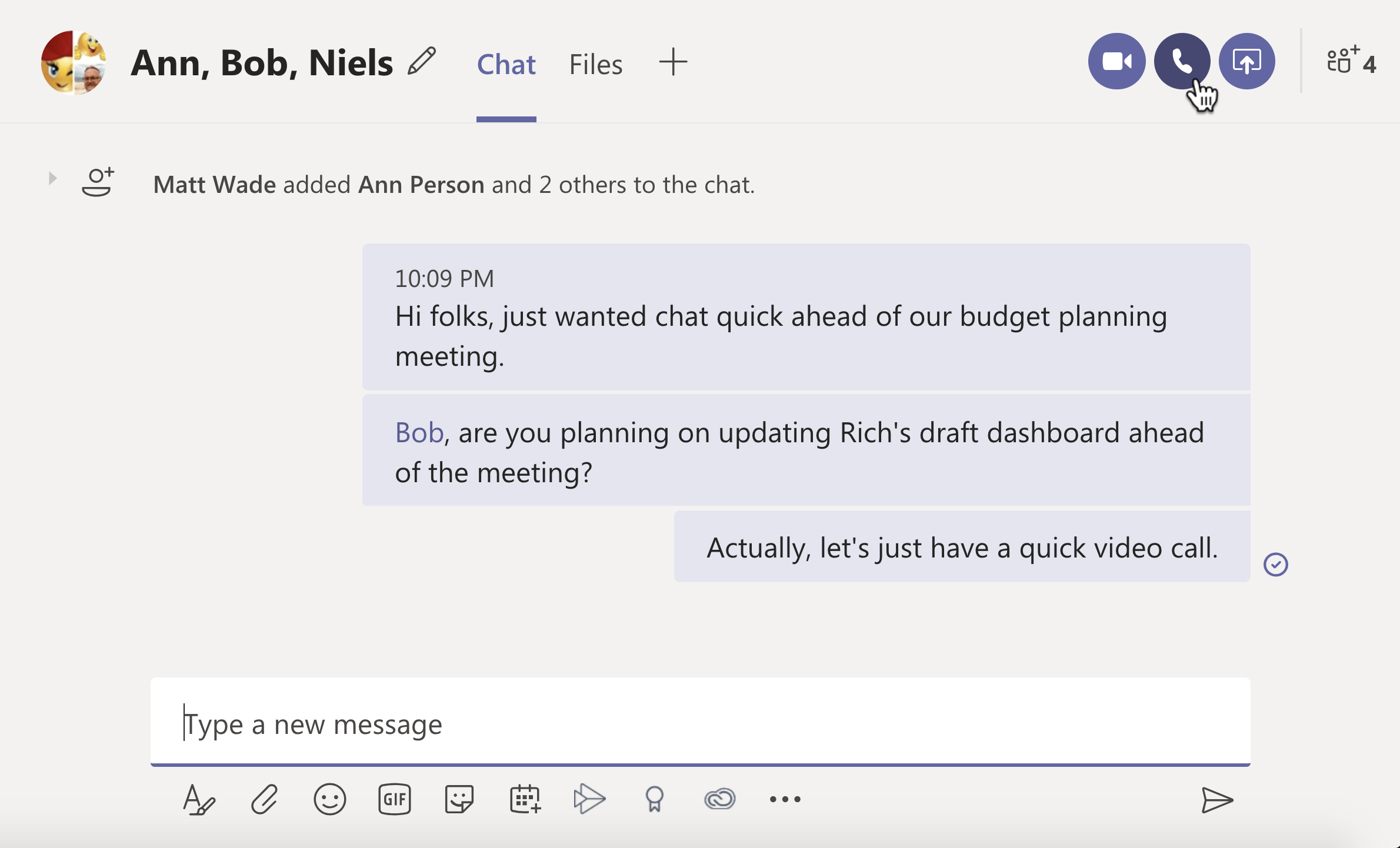This screenshot has width=1400, height=848.
Task: Open the GIF picker
Action: 394,799
